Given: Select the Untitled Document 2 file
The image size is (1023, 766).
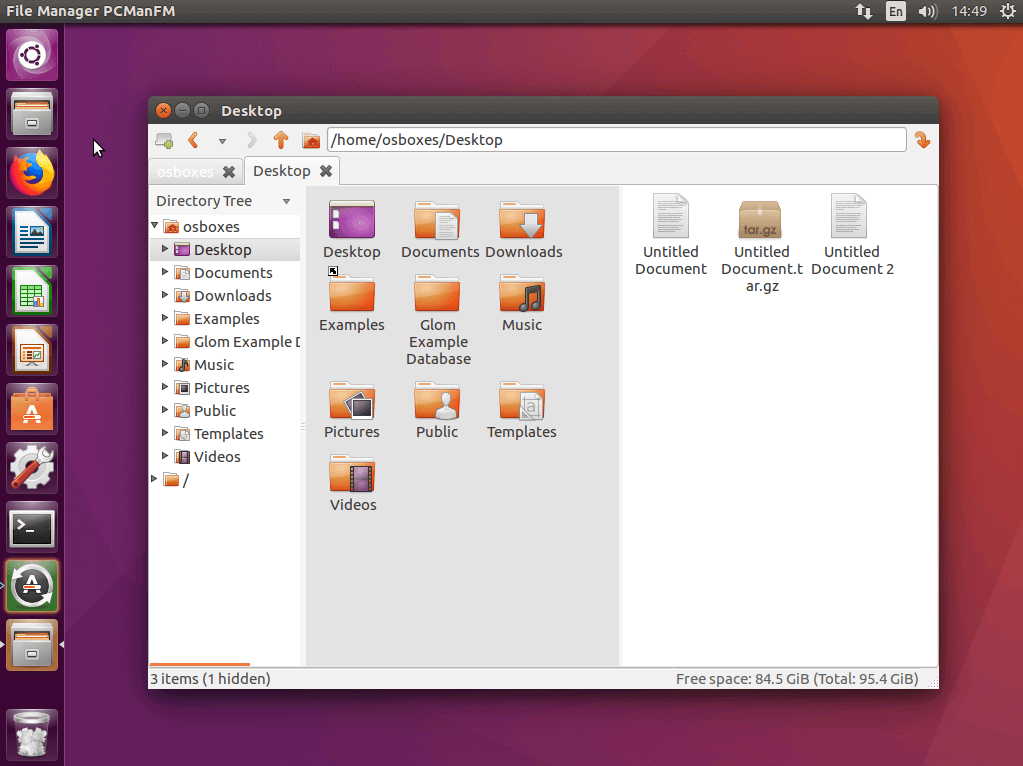Looking at the screenshot, I should [851, 218].
